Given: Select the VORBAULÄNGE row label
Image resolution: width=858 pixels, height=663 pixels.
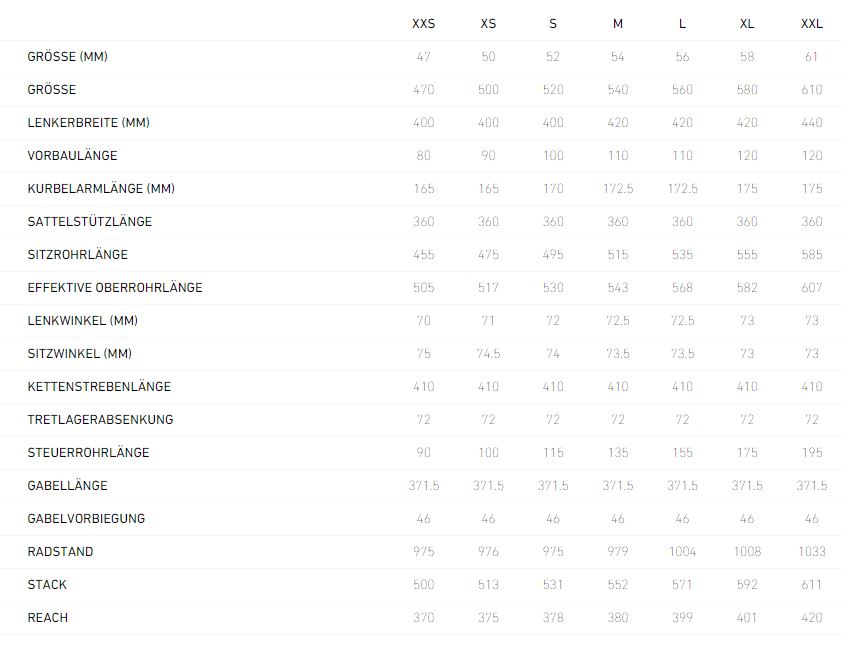Looking at the screenshot, I should (72, 156).
